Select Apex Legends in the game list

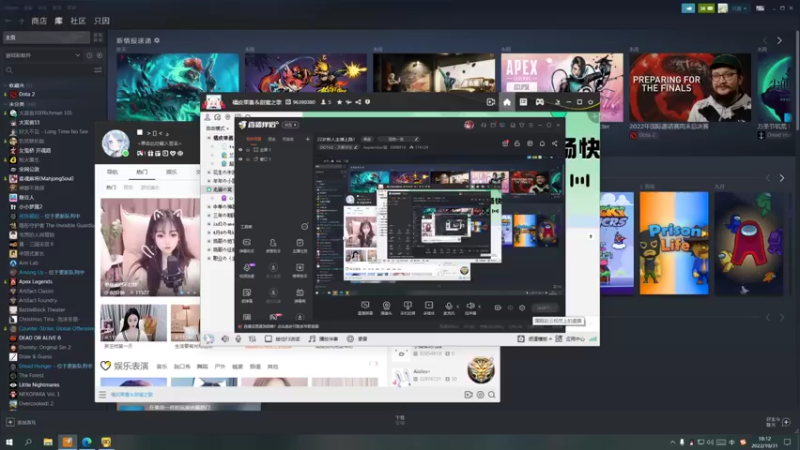(x=36, y=282)
